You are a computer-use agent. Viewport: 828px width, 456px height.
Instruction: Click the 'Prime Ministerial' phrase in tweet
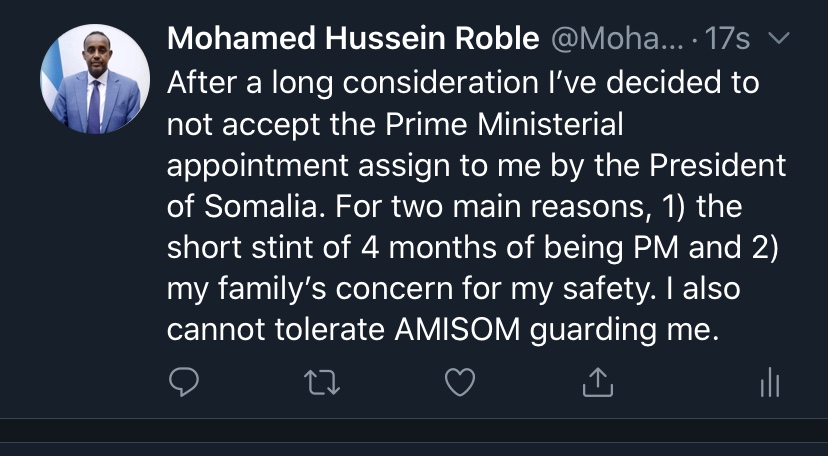click(x=504, y=125)
